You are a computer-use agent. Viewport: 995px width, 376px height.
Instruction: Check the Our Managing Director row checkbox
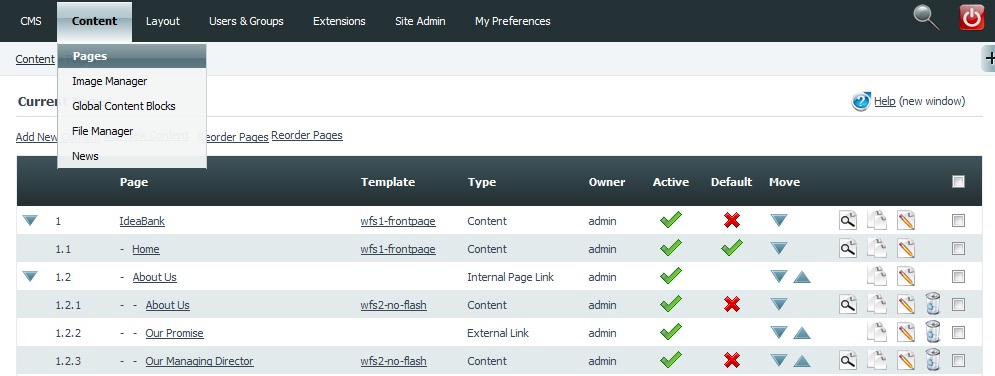point(958,360)
